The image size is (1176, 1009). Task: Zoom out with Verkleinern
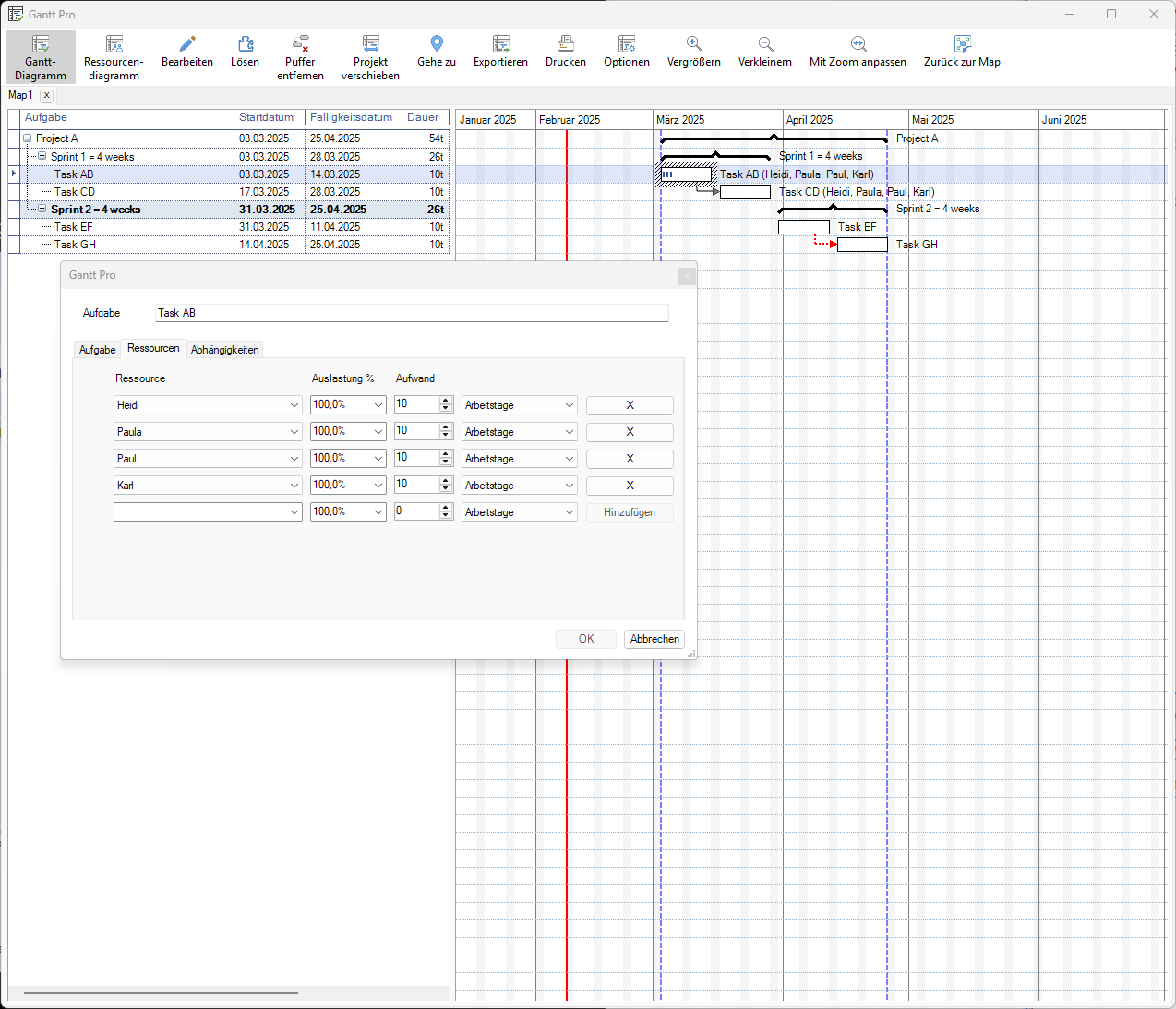pyautogui.click(x=765, y=51)
